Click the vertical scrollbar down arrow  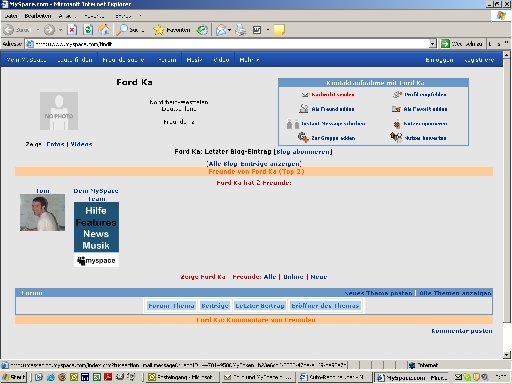point(507,355)
